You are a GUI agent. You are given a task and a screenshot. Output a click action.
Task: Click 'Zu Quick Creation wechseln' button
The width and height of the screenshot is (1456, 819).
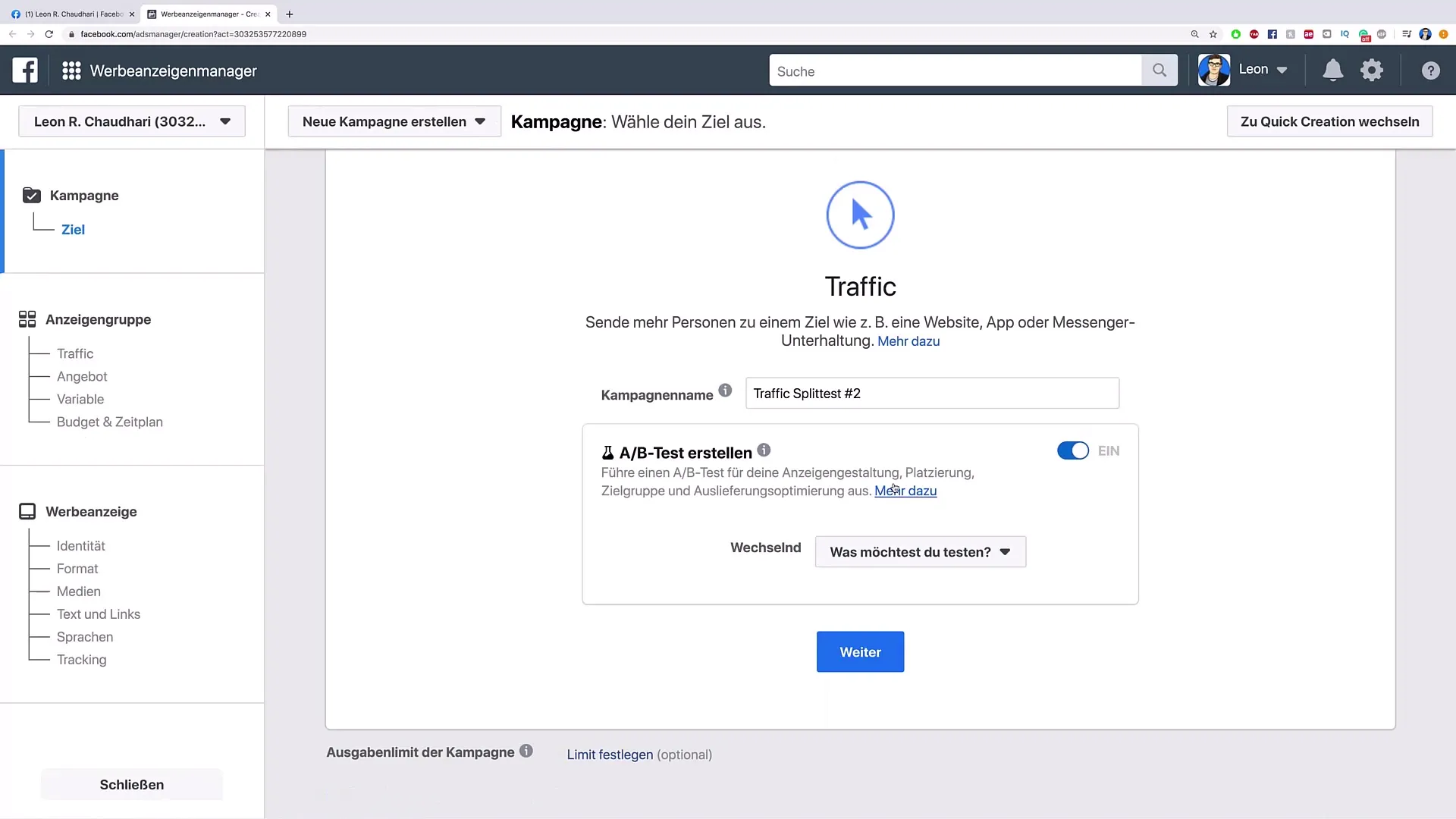tap(1329, 121)
